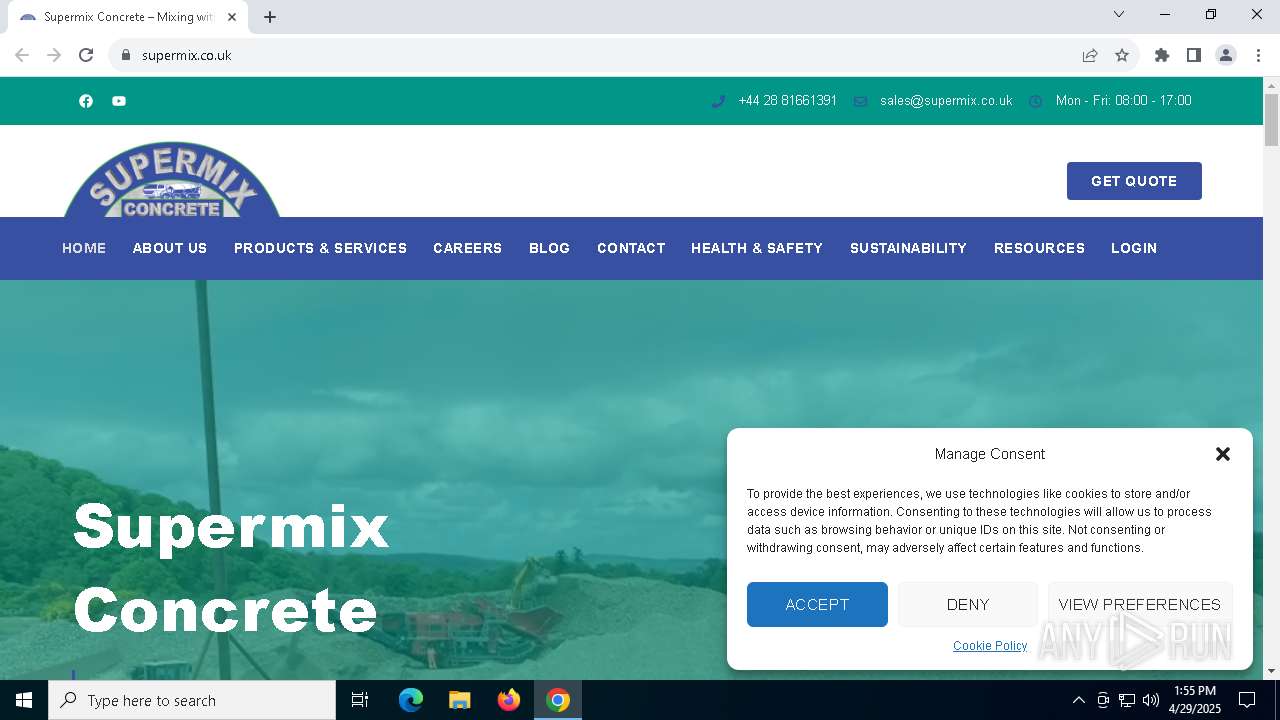Click the Supermix Concrete logo
The width and height of the screenshot is (1280, 720).
click(x=172, y=180)
